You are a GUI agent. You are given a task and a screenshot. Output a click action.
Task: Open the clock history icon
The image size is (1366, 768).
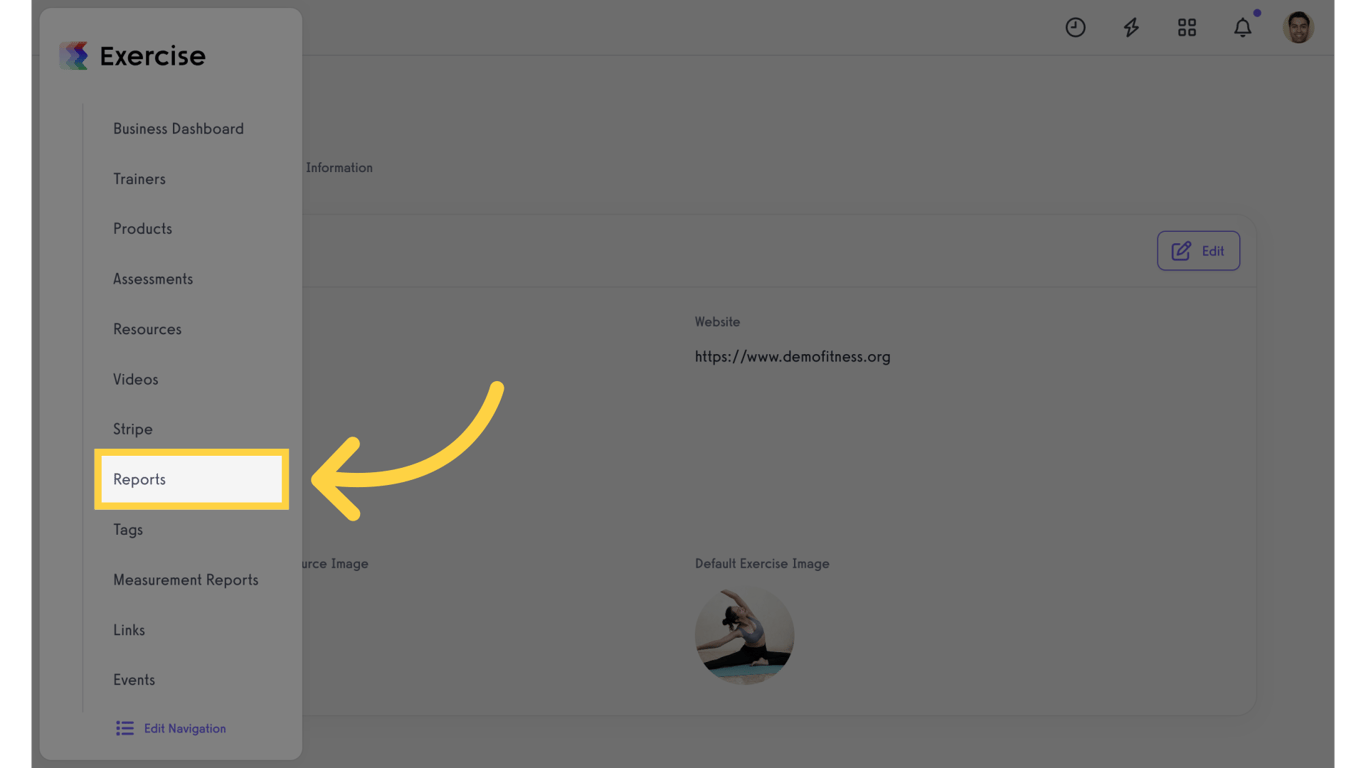(1075, 28)
